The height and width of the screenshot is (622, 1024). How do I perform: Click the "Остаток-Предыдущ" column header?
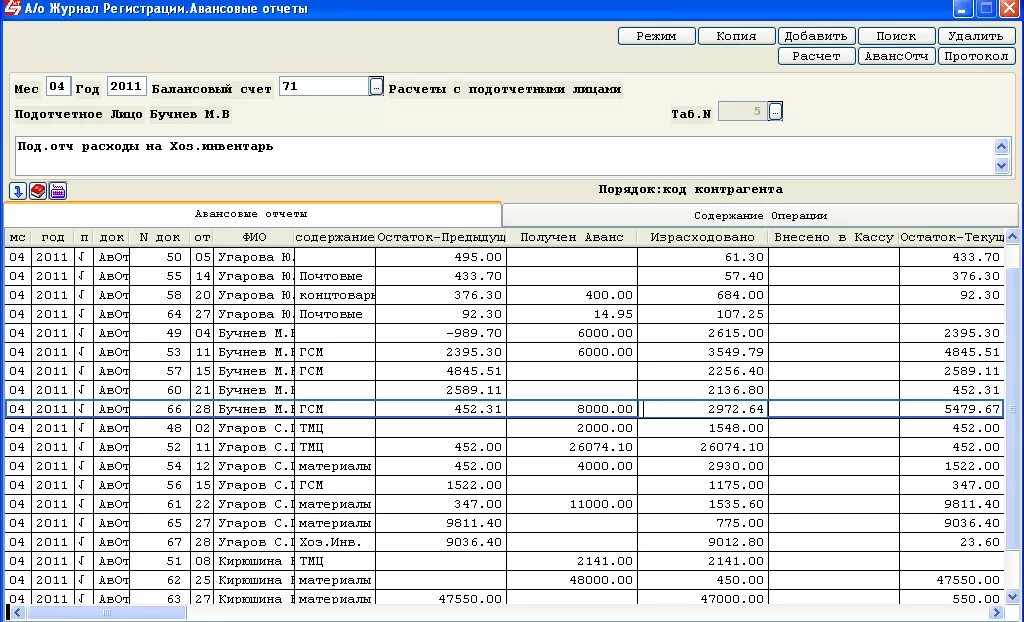pyautogui.click(x=441, y=237)
